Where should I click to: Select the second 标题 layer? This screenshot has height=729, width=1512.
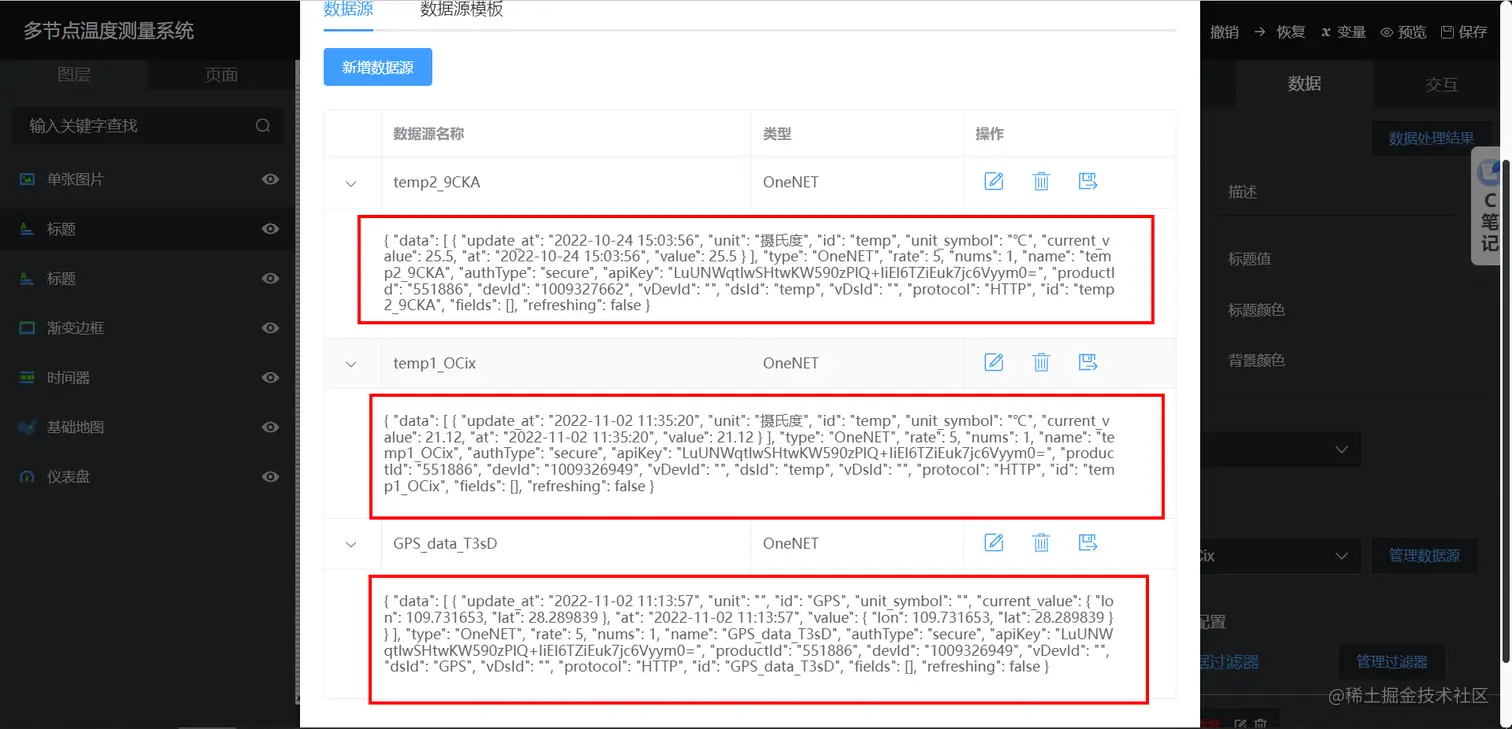[x=148, y=278]
